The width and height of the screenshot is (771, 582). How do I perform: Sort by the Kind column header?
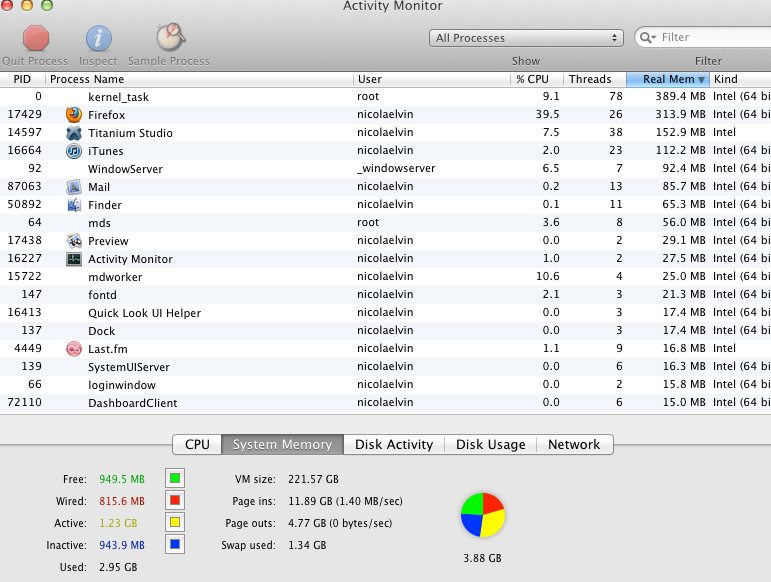740,79
